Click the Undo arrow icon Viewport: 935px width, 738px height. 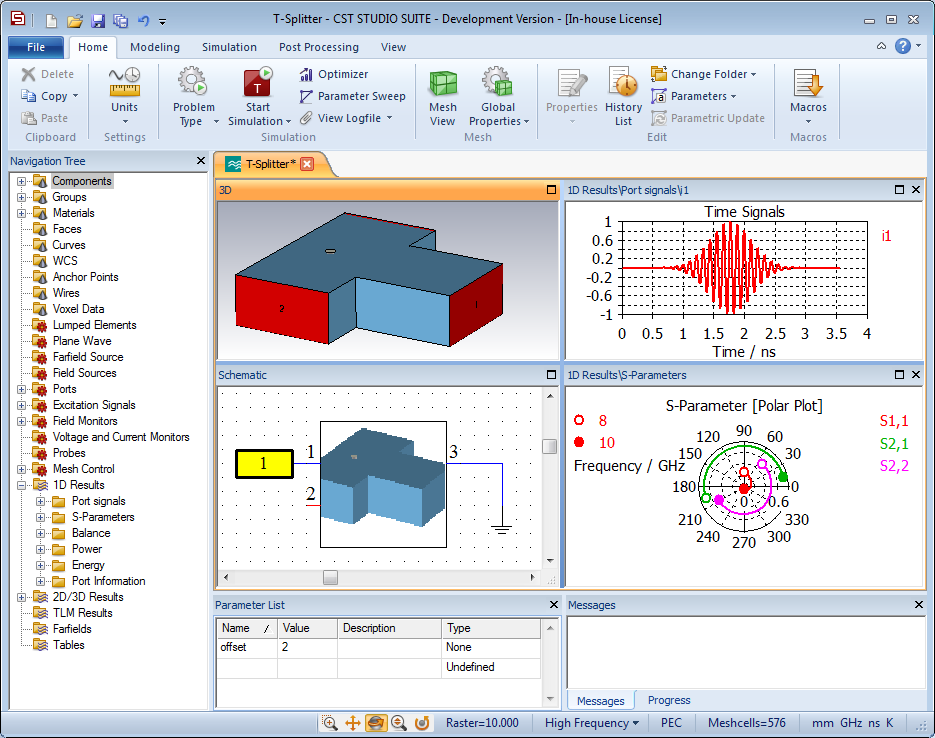click(x=143, y=21)
